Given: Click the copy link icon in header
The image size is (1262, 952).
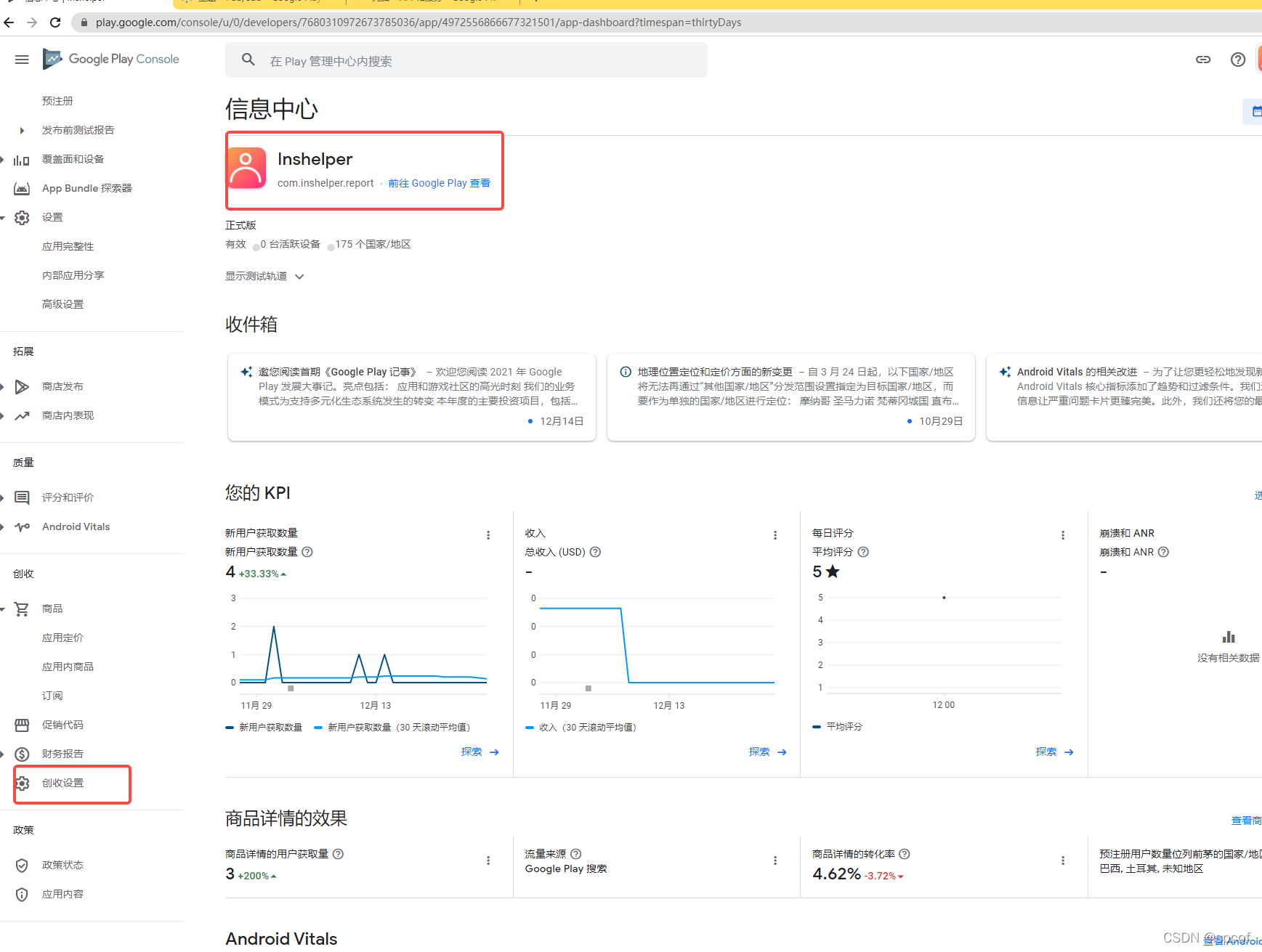Looking at the screenshot, I should (1203, 60).
